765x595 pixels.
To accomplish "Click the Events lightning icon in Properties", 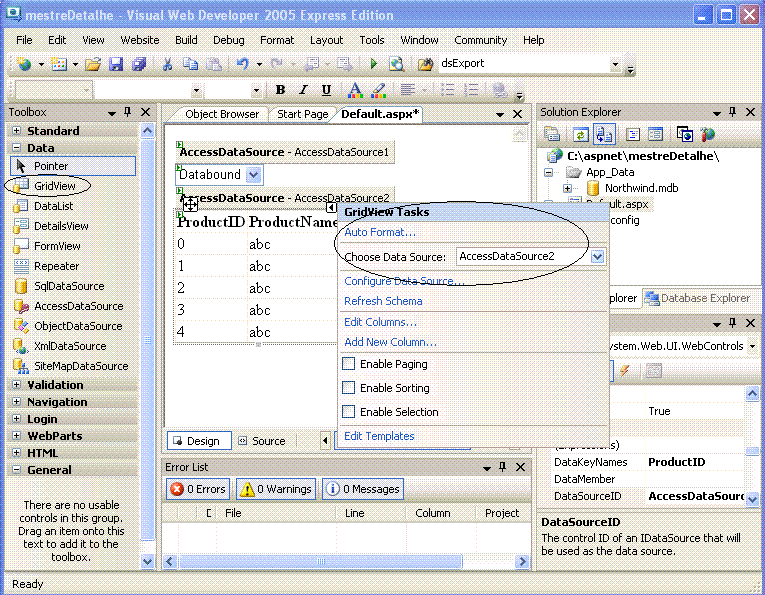I will click(624, 371).
